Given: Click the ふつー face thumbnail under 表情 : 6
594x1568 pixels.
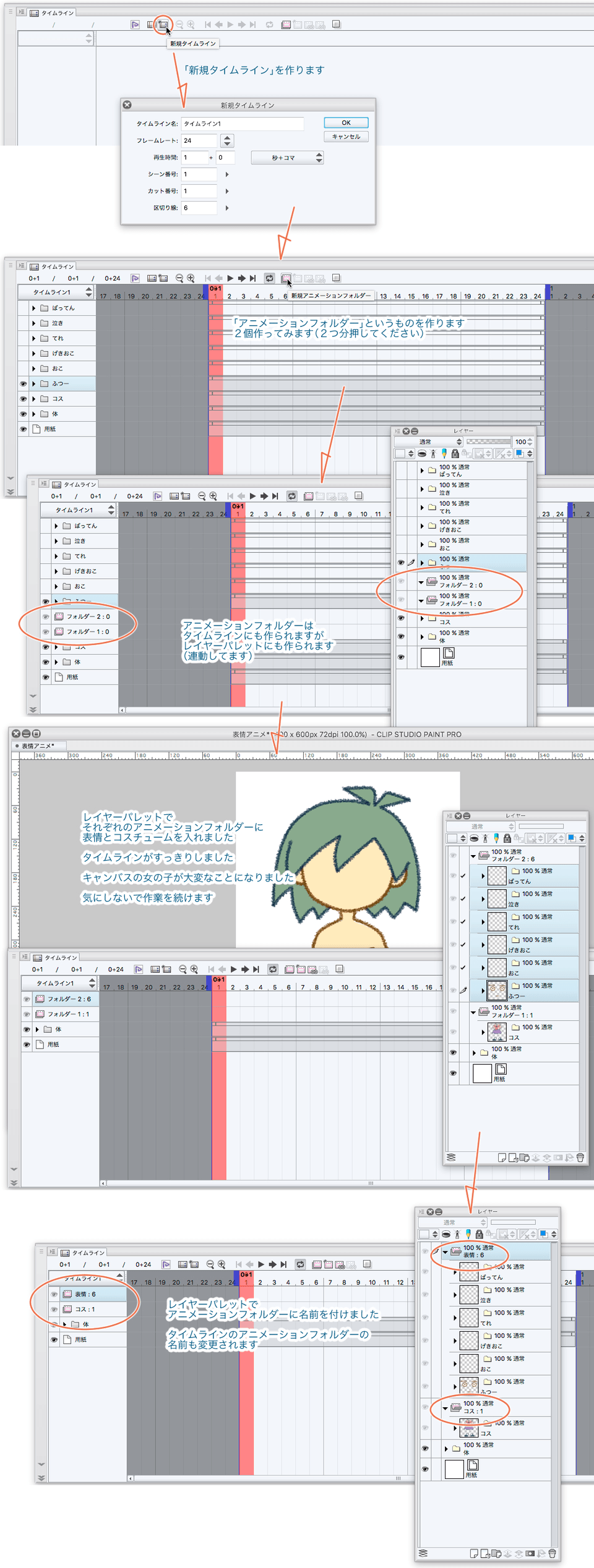Looking at the screenshot, I should click(x=469, y=1386).
